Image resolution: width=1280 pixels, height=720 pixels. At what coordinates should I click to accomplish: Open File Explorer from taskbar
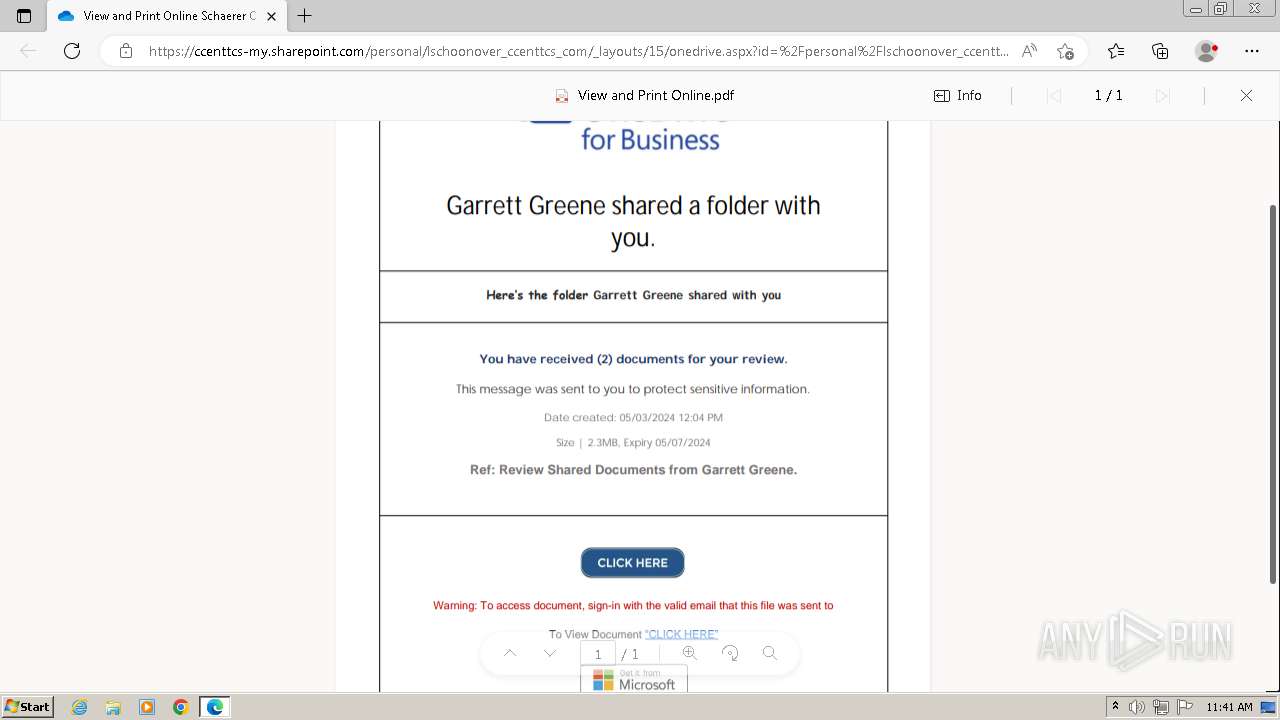tap(113, 707)
